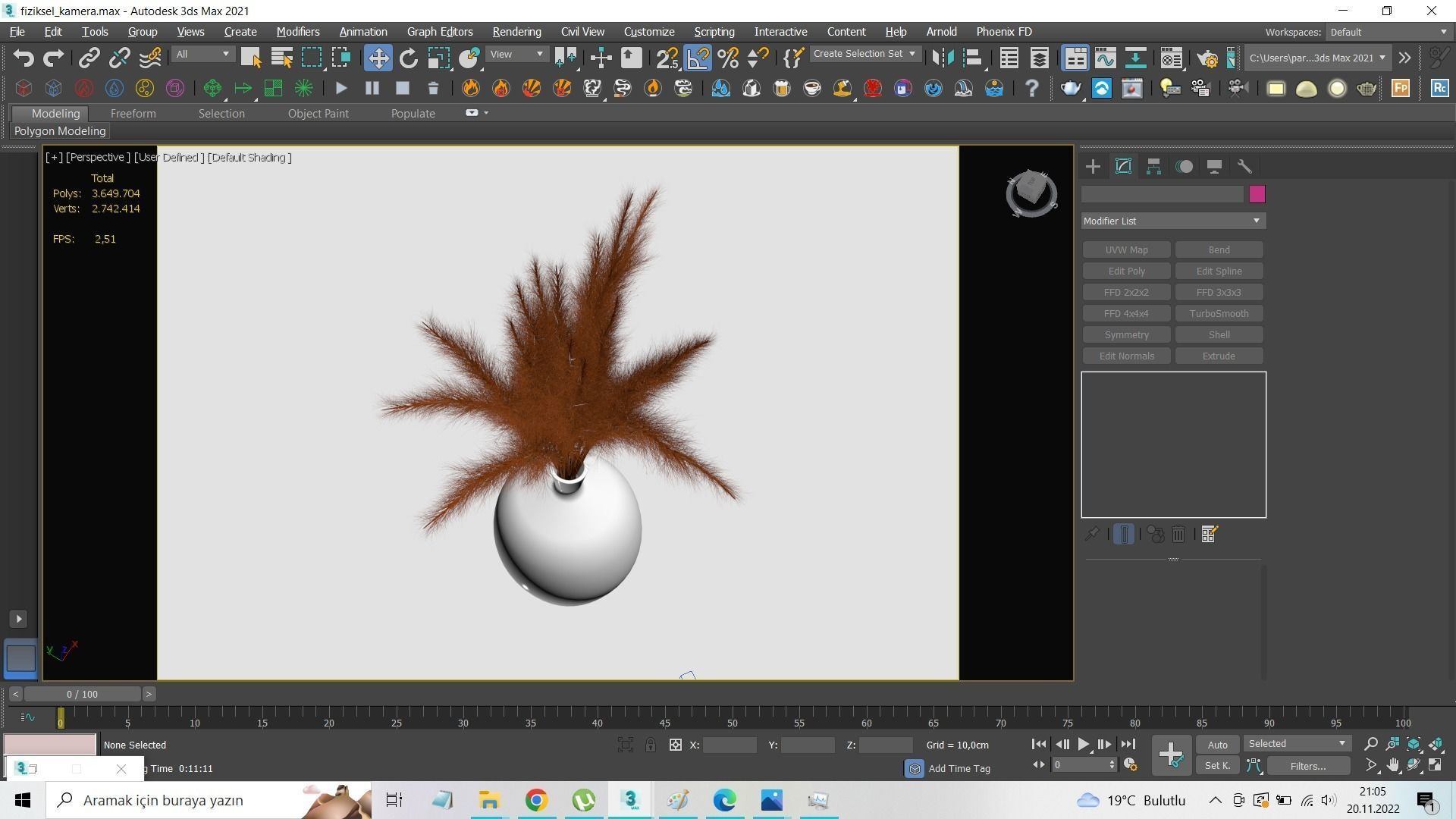The image size is (1456, 819).
Task: Toggle the 2.5D Snaps button
Action: pos(667,58)
